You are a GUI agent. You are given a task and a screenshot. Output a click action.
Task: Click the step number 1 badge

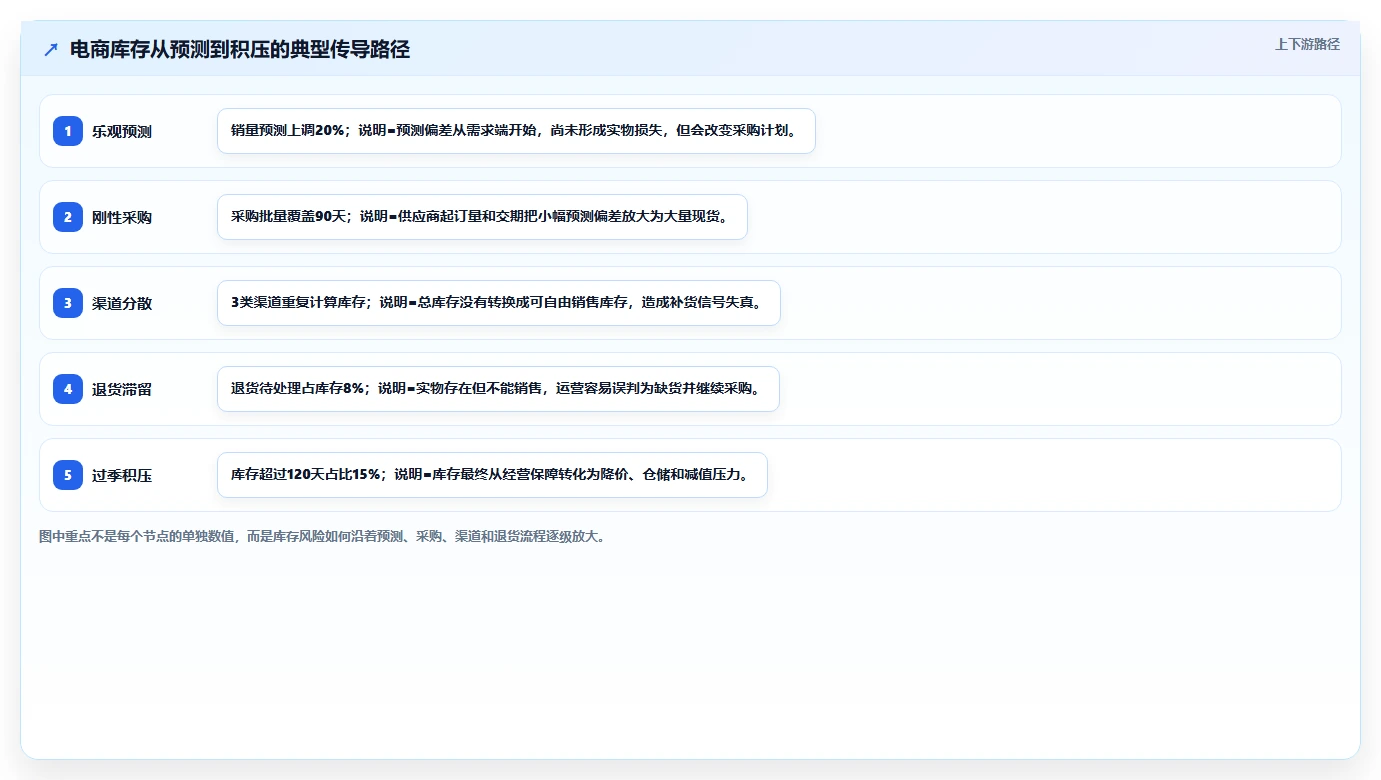point(68,131)
